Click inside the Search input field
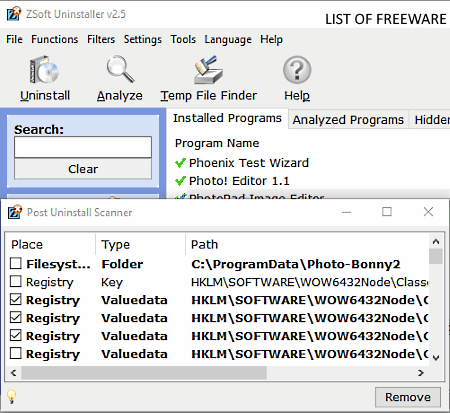 (x=83, y=147)
